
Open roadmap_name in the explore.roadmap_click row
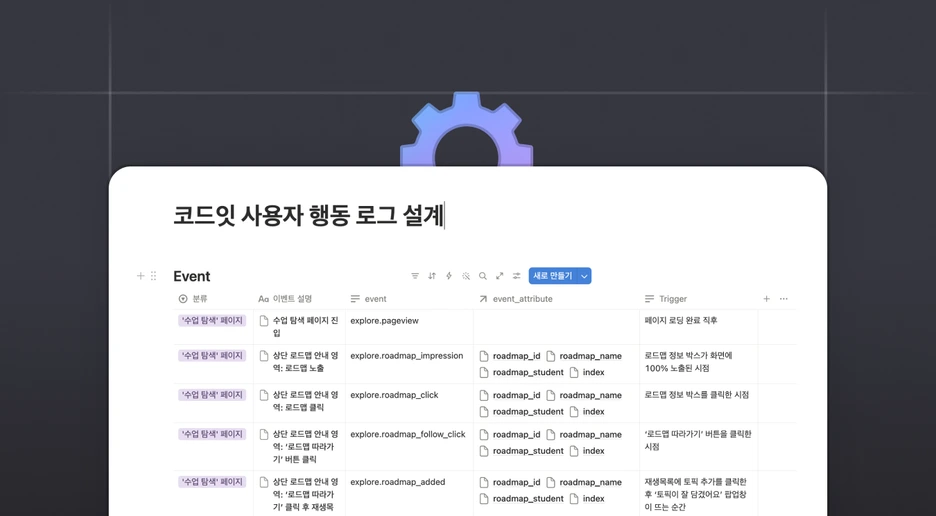(584, 395)
